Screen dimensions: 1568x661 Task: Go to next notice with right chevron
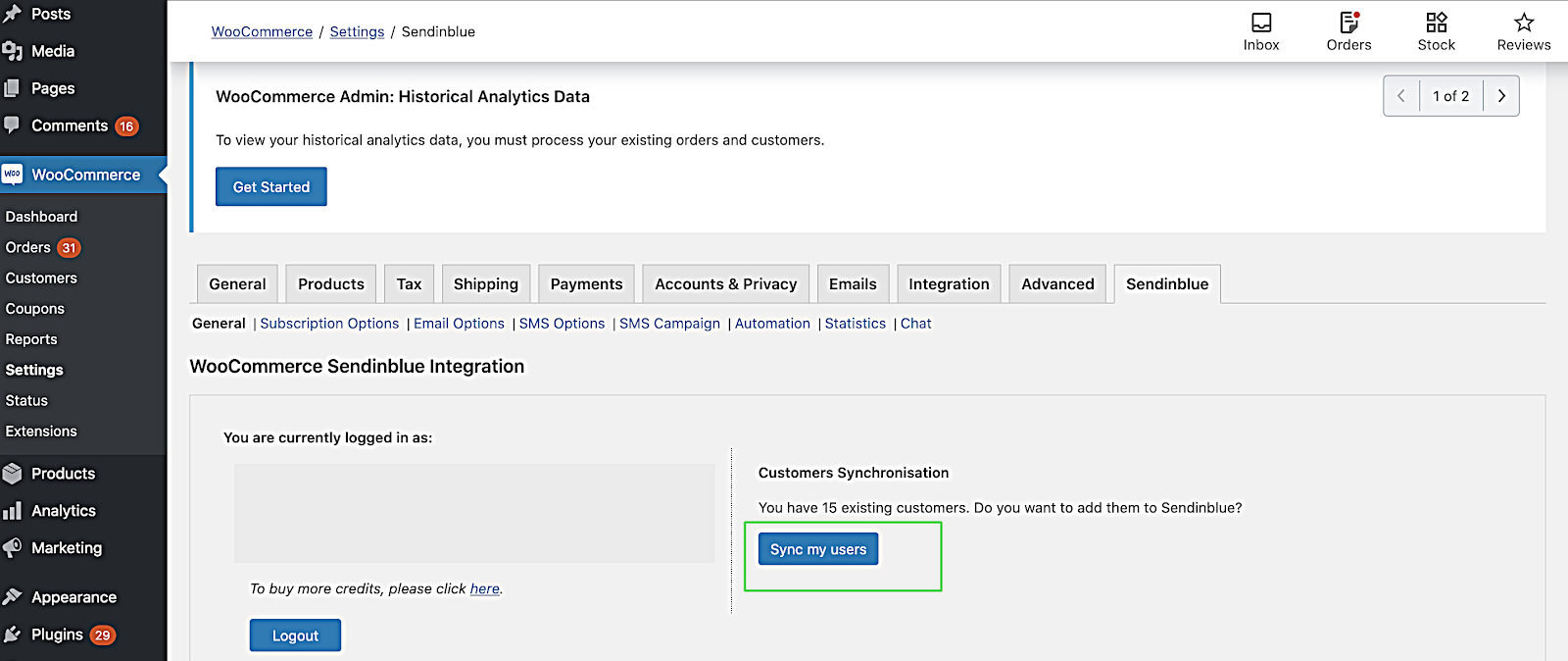coord(1501,96)
